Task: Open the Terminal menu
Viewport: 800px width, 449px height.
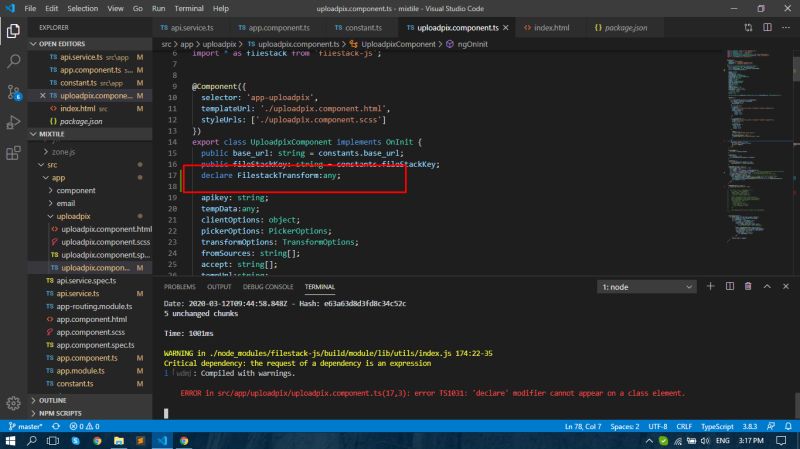Action: [189, 9]
